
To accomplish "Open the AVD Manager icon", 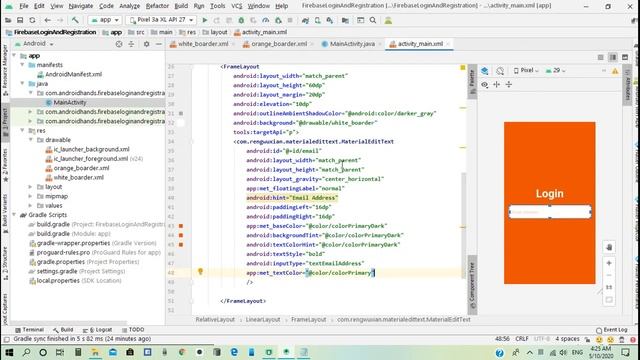I will [318, 20].
